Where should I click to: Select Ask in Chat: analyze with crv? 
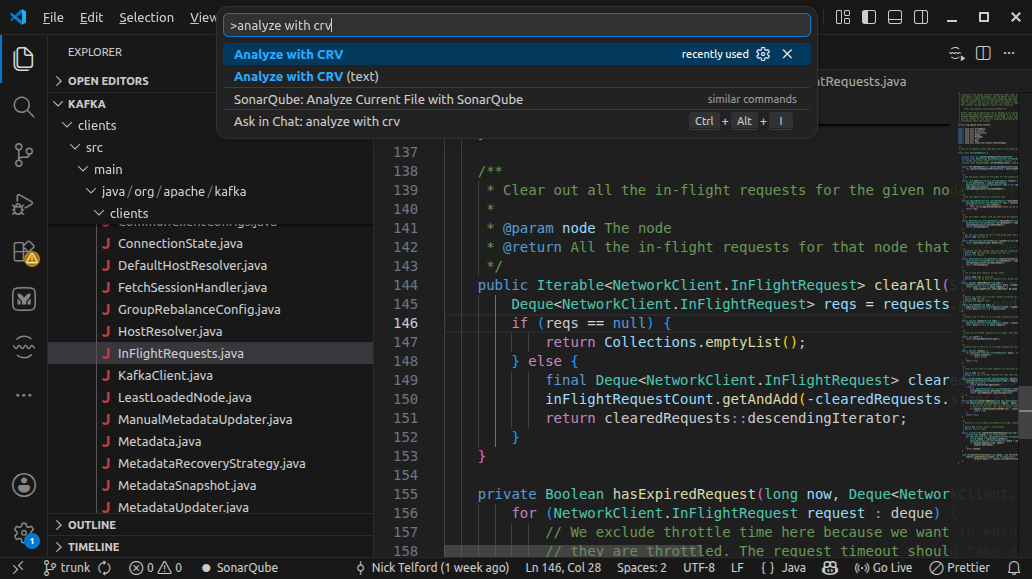tap(517, 122)
